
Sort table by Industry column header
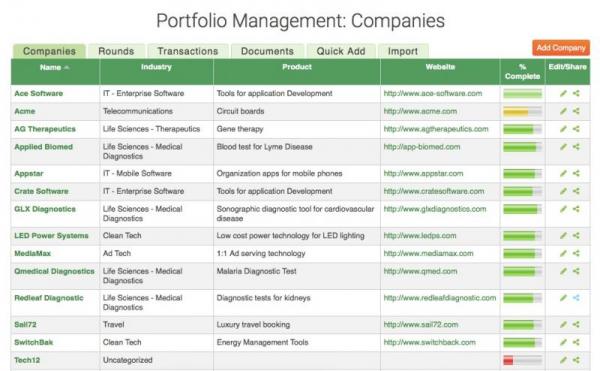pos(156,67)
